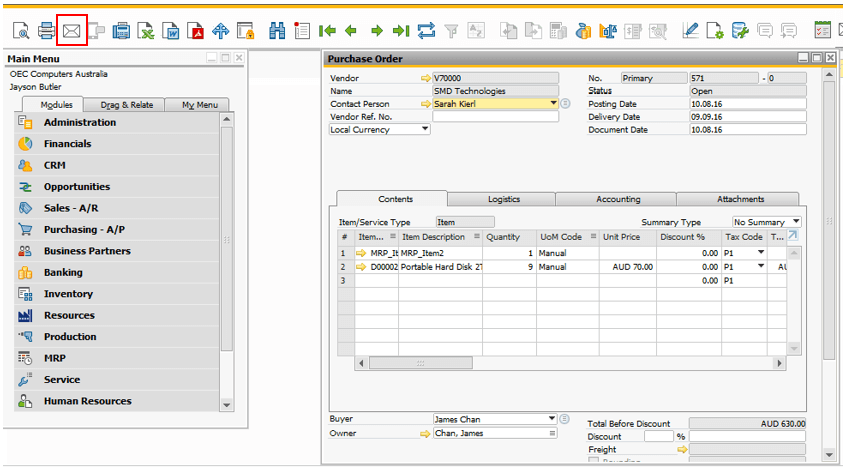Go to Last Data Record
This screenshot has height=467, width=844.
[x=401, y=31]
